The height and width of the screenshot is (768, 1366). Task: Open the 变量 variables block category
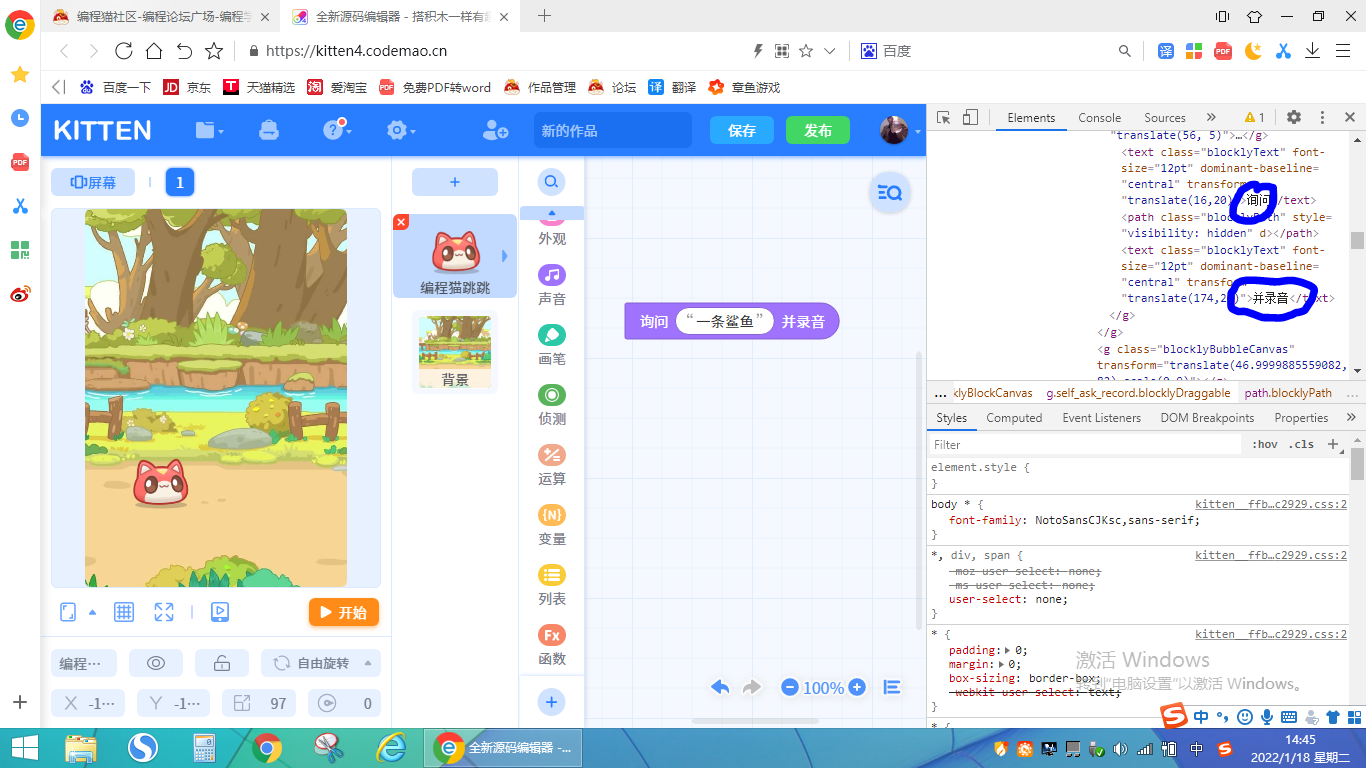552,525
